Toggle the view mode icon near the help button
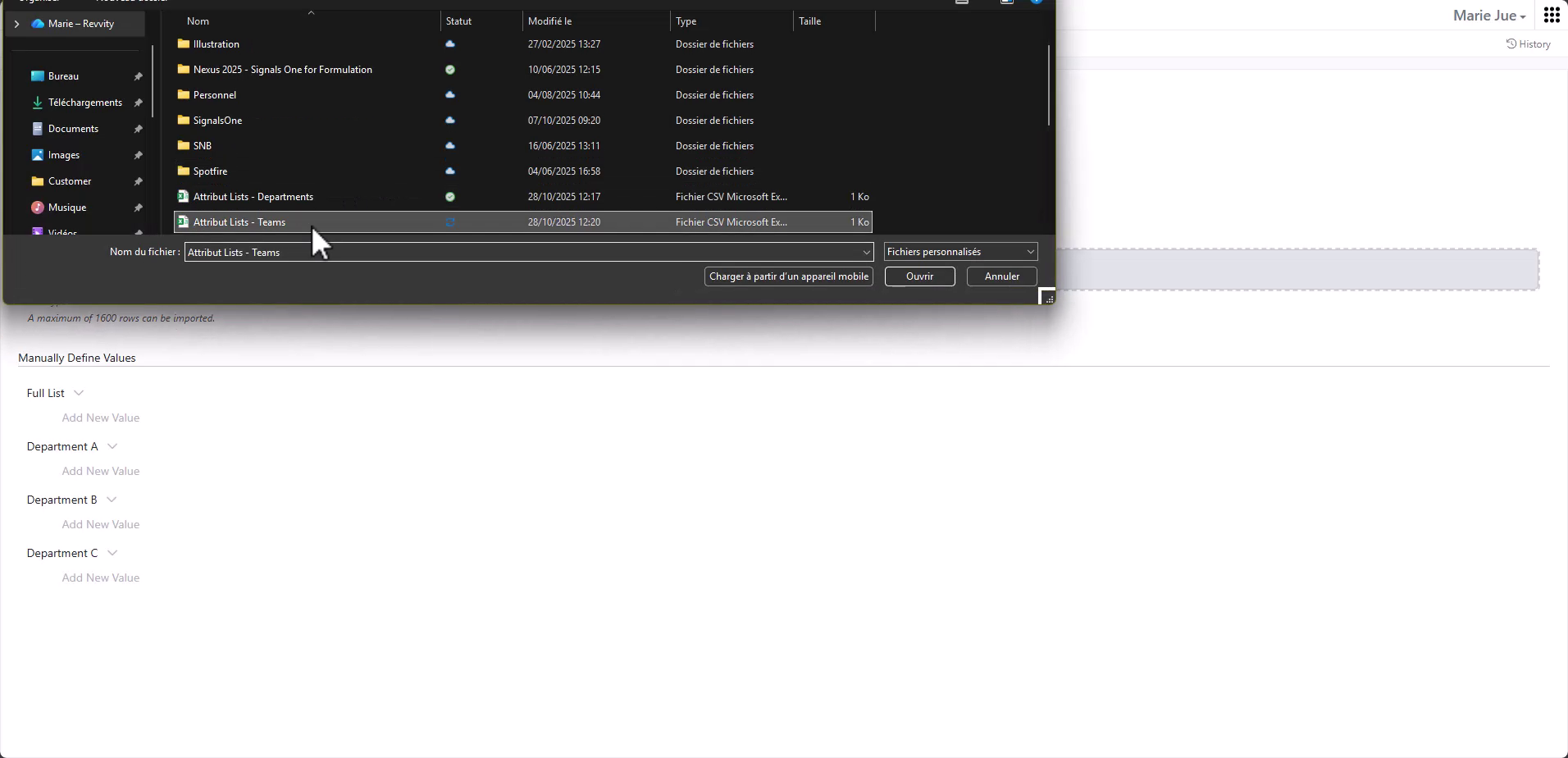The image size is (1568, 758). tap(962, 2)
